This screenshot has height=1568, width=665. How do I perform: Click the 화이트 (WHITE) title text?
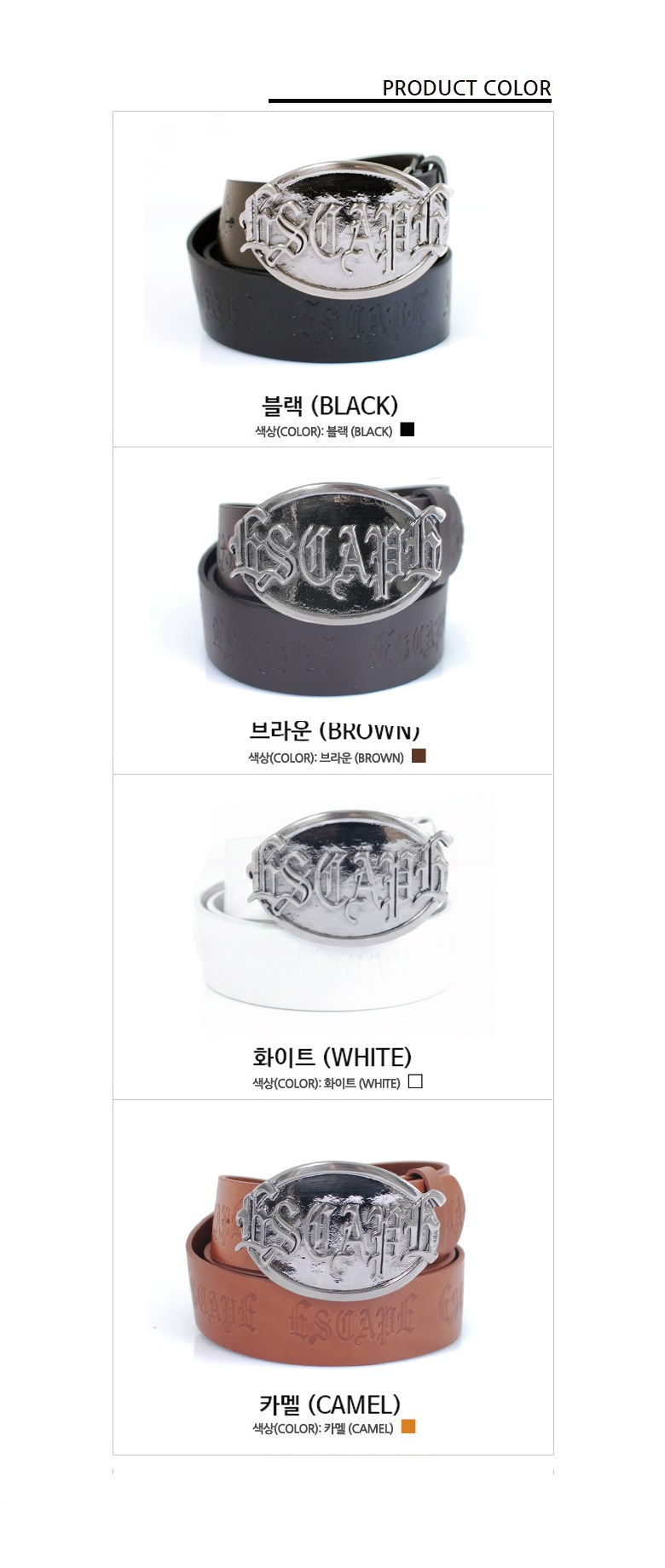tap(332, 1058)
